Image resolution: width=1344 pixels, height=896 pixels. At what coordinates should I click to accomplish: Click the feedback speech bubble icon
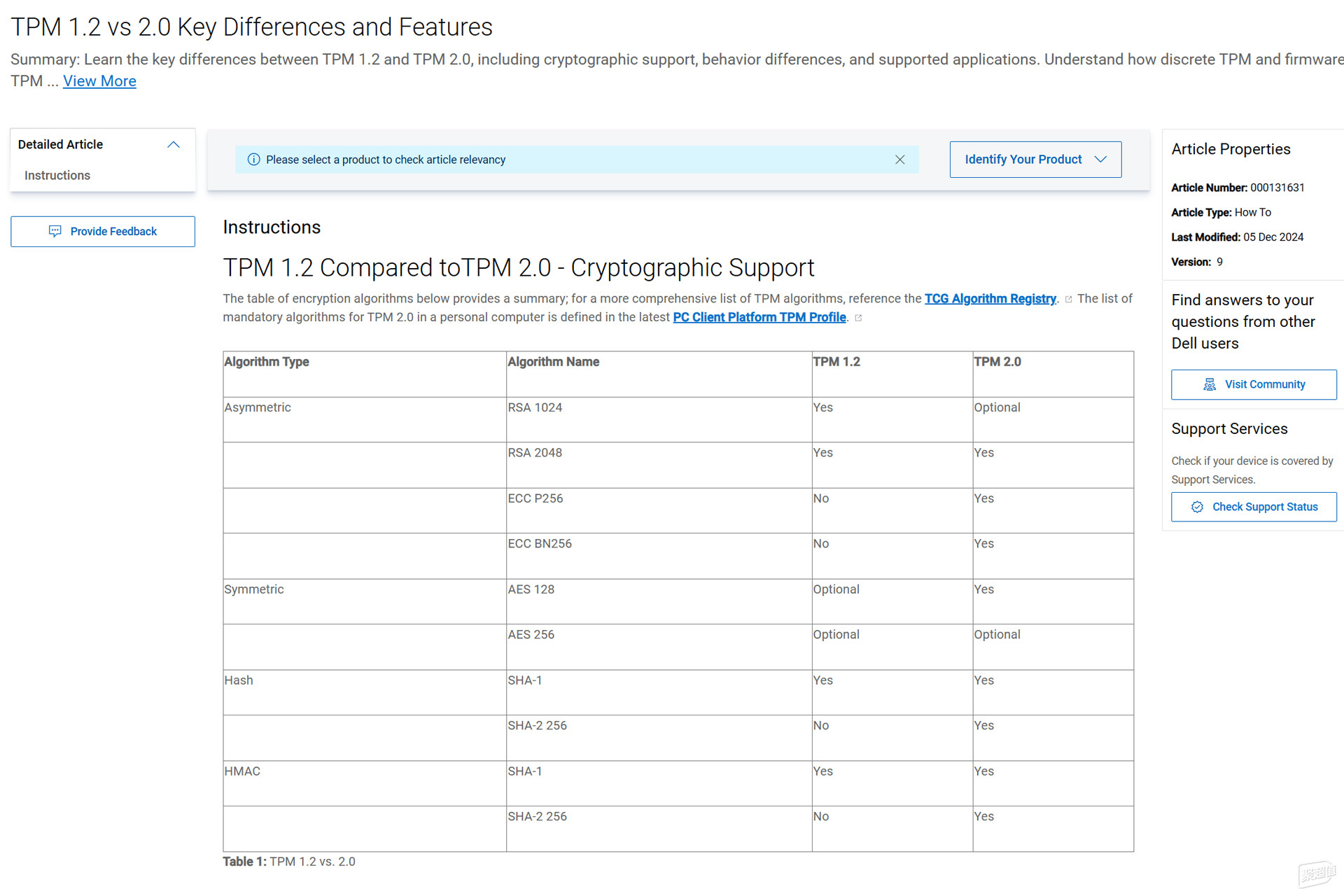click(55, 232)
